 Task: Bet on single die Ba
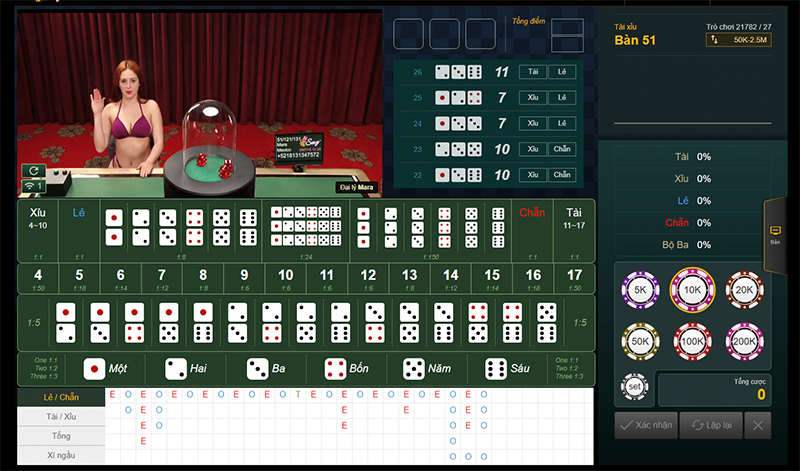(x=266, y=368)
